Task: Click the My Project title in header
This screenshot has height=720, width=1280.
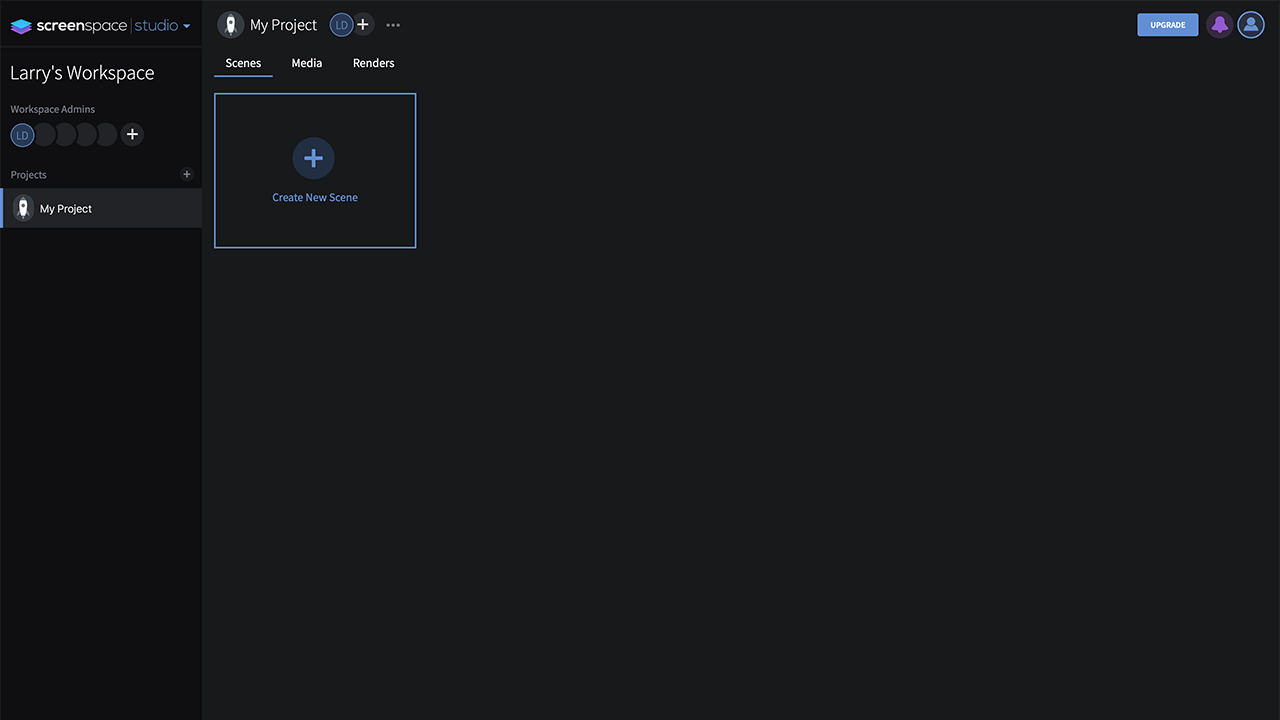Action: (x=283, y=25)
